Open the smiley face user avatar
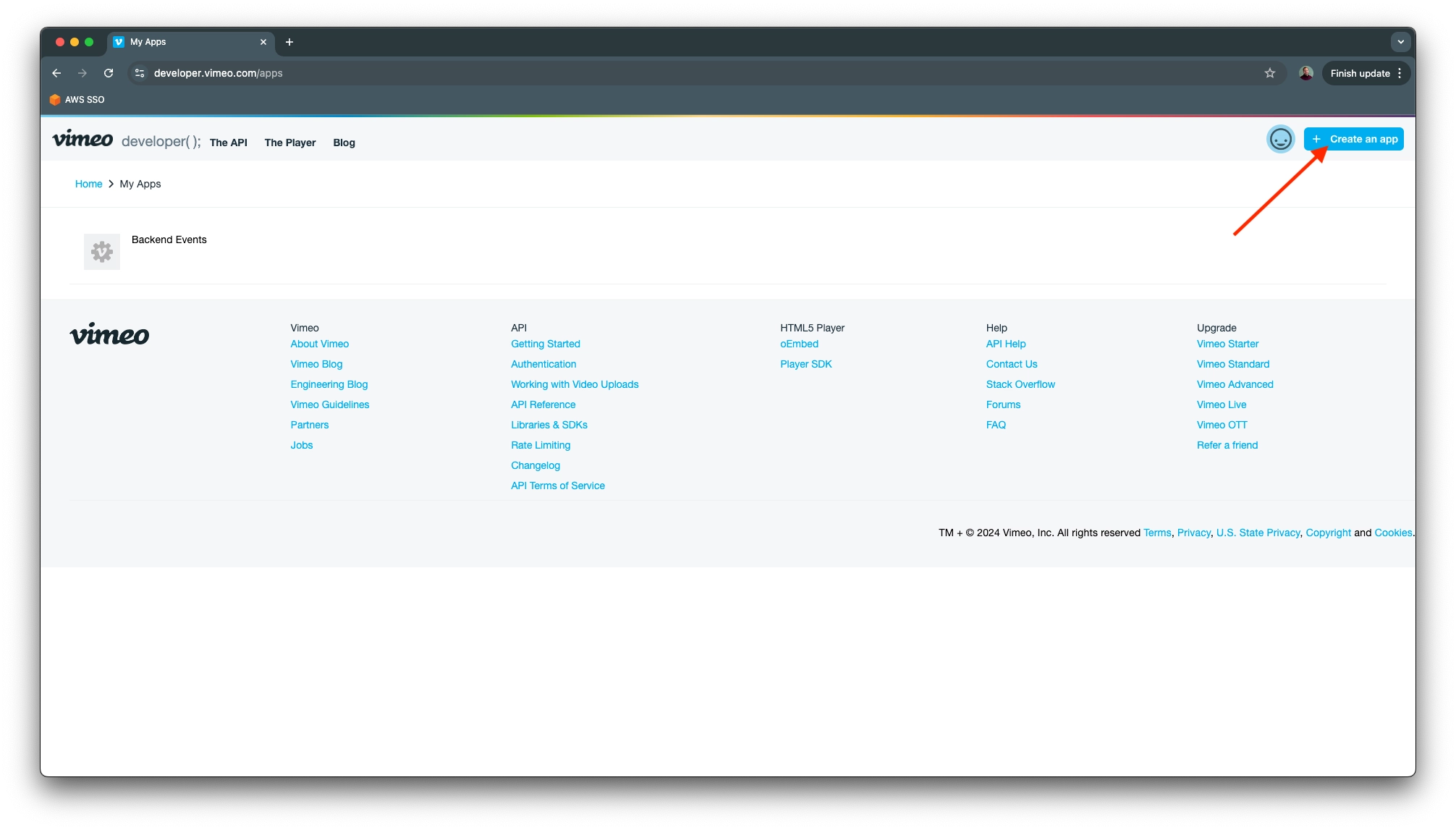Viewport: 1456px width, 830px height. [x=1280, y=139]
